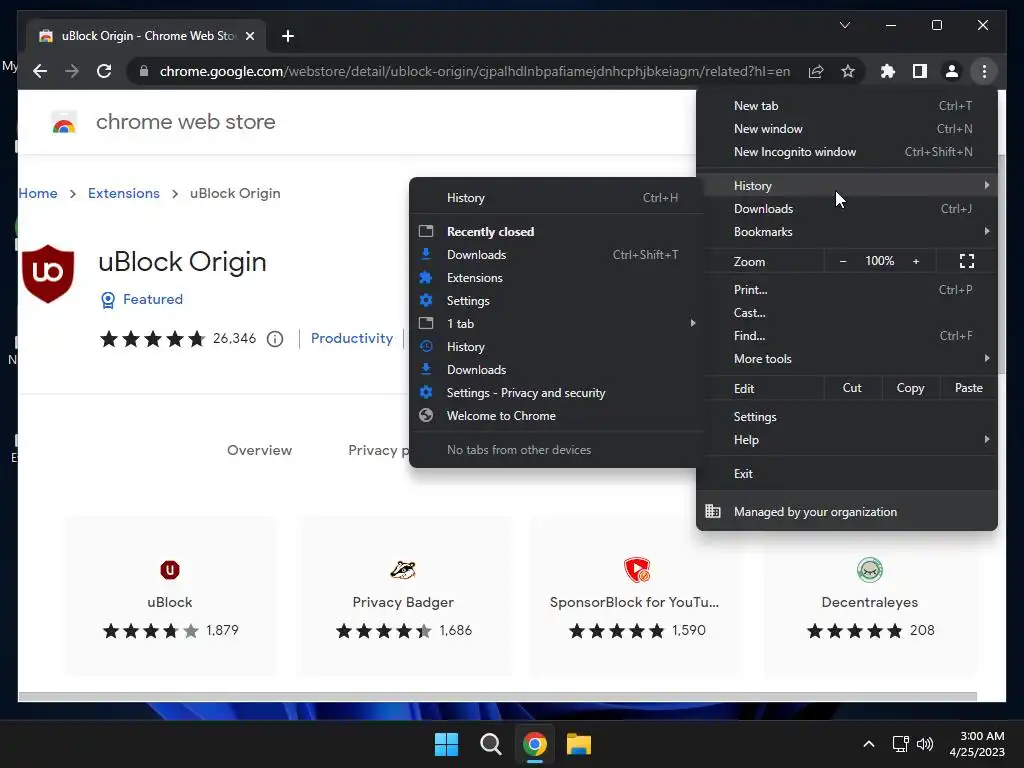Click the padlock site info icon
This screenshot has width=1024, height=768.
pyautogui.click(x=144, y=71)
